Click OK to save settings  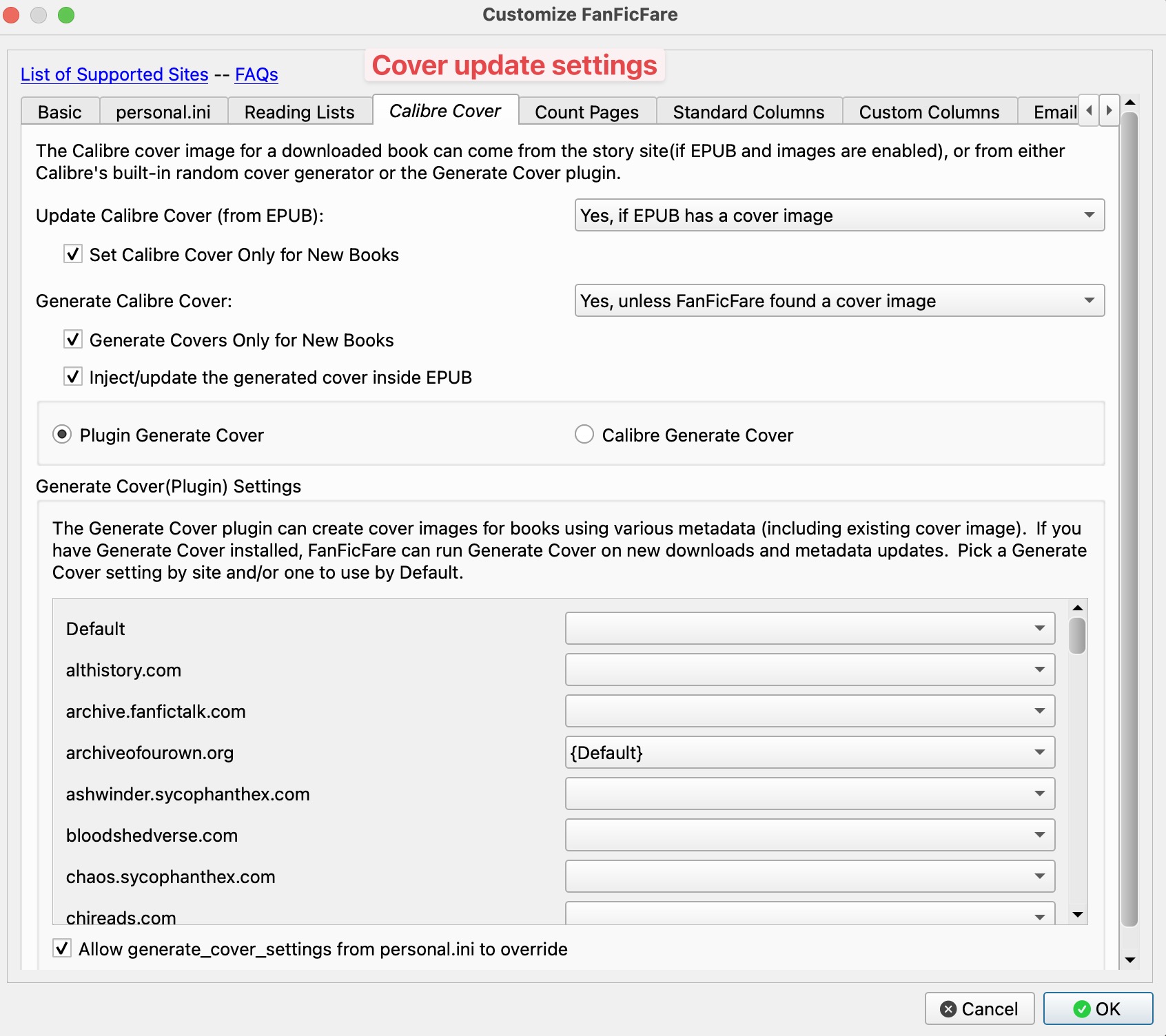click(x=1098, y=1008)
